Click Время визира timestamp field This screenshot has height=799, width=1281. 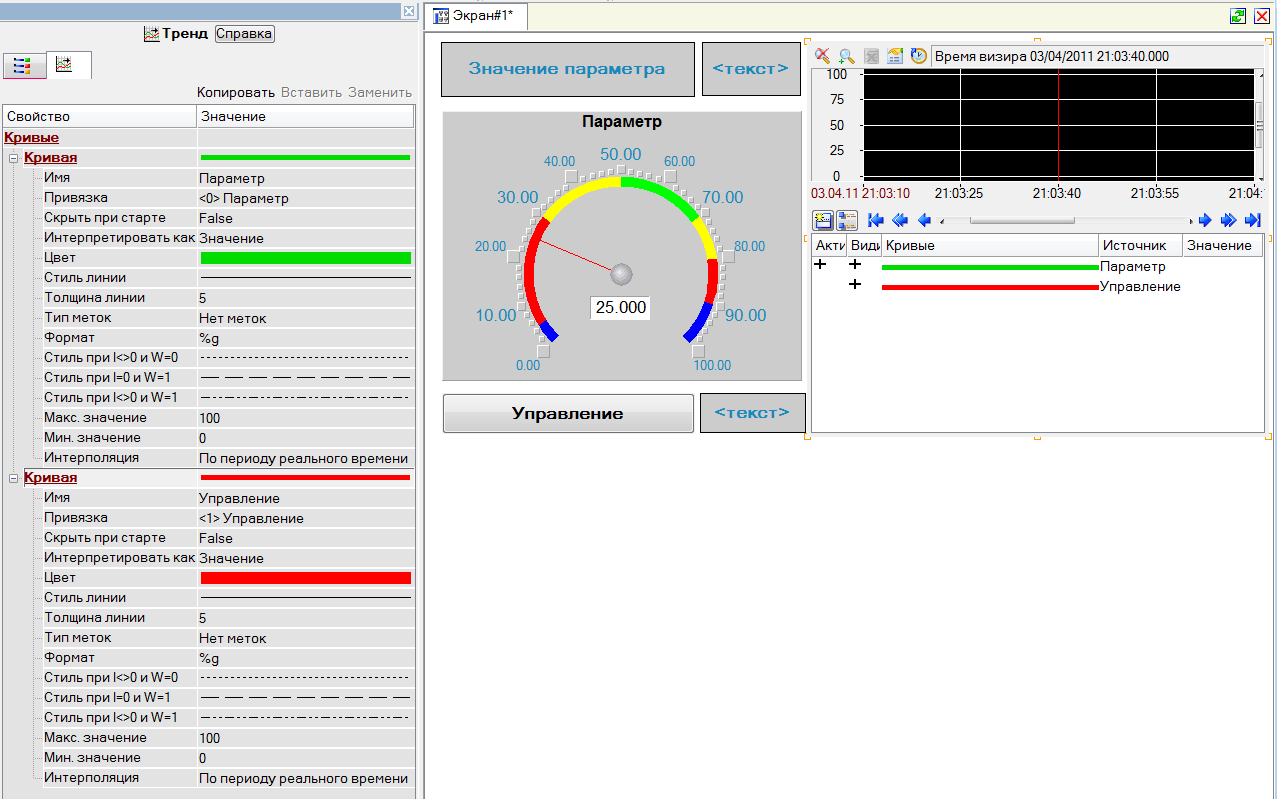pos(1097,57)
